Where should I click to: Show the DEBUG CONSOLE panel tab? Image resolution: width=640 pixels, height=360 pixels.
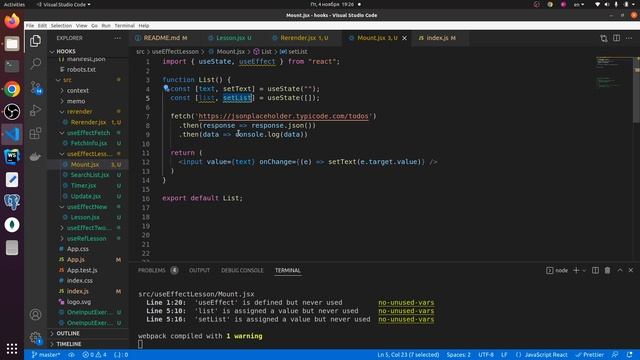pyautogui.click(x=242, y=270)
